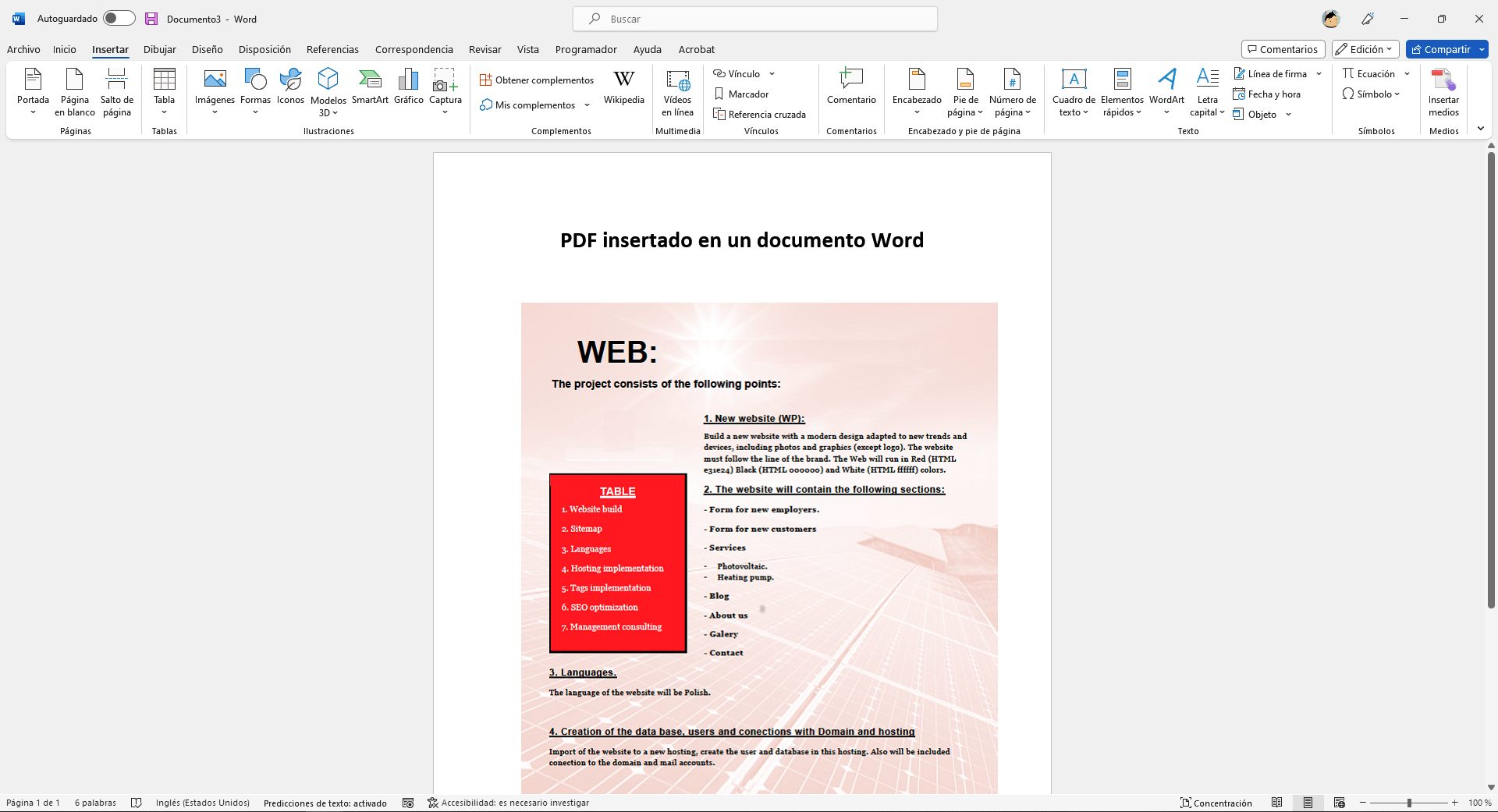This screenshot has width=1498, height=812.
Task: Insert Fecha y hora
Action: [1266, 94]
